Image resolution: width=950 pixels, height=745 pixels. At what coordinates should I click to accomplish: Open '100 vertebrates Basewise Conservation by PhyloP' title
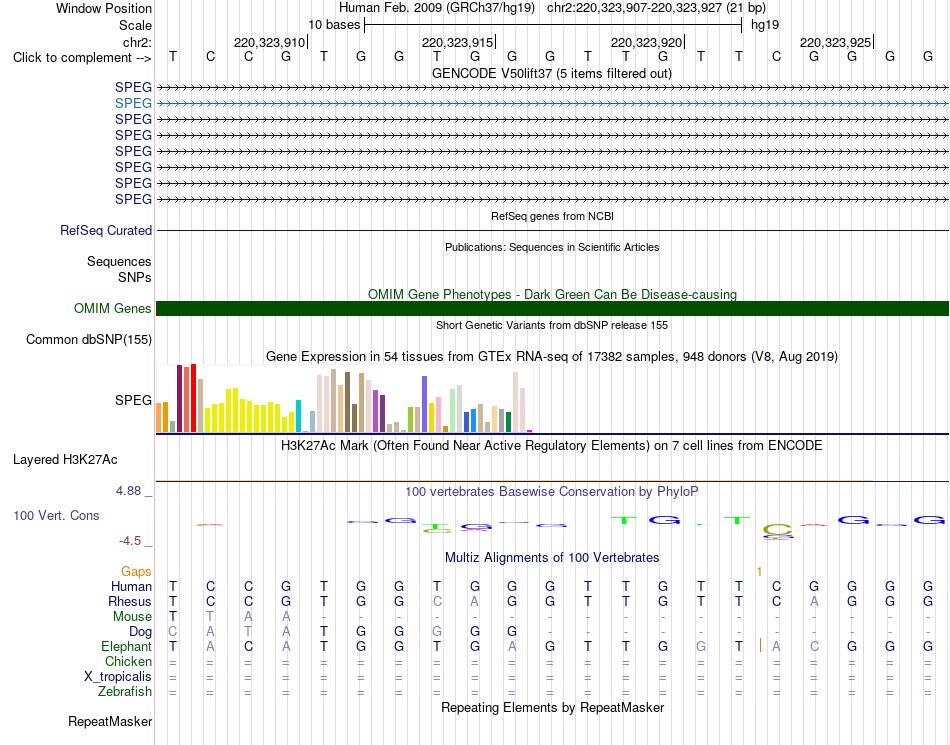(552, 491)
